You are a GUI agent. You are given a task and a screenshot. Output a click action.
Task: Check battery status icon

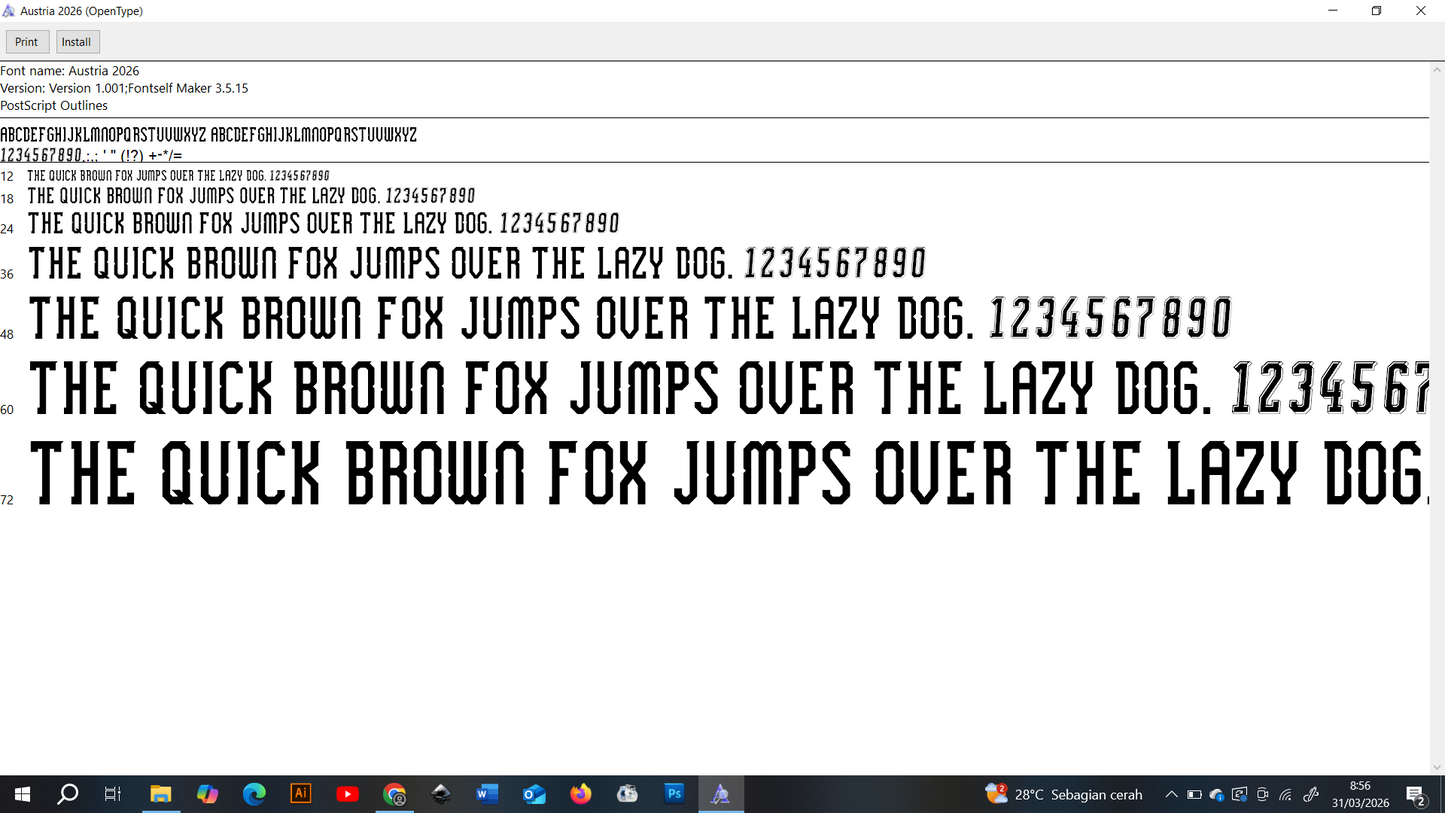[1194, 795]
